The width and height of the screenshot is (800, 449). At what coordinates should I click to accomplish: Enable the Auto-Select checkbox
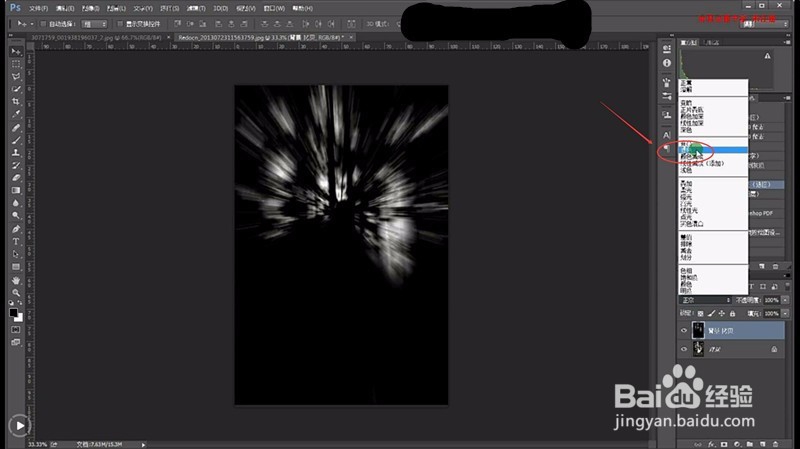pyautogui.click(x=43, y=24)
